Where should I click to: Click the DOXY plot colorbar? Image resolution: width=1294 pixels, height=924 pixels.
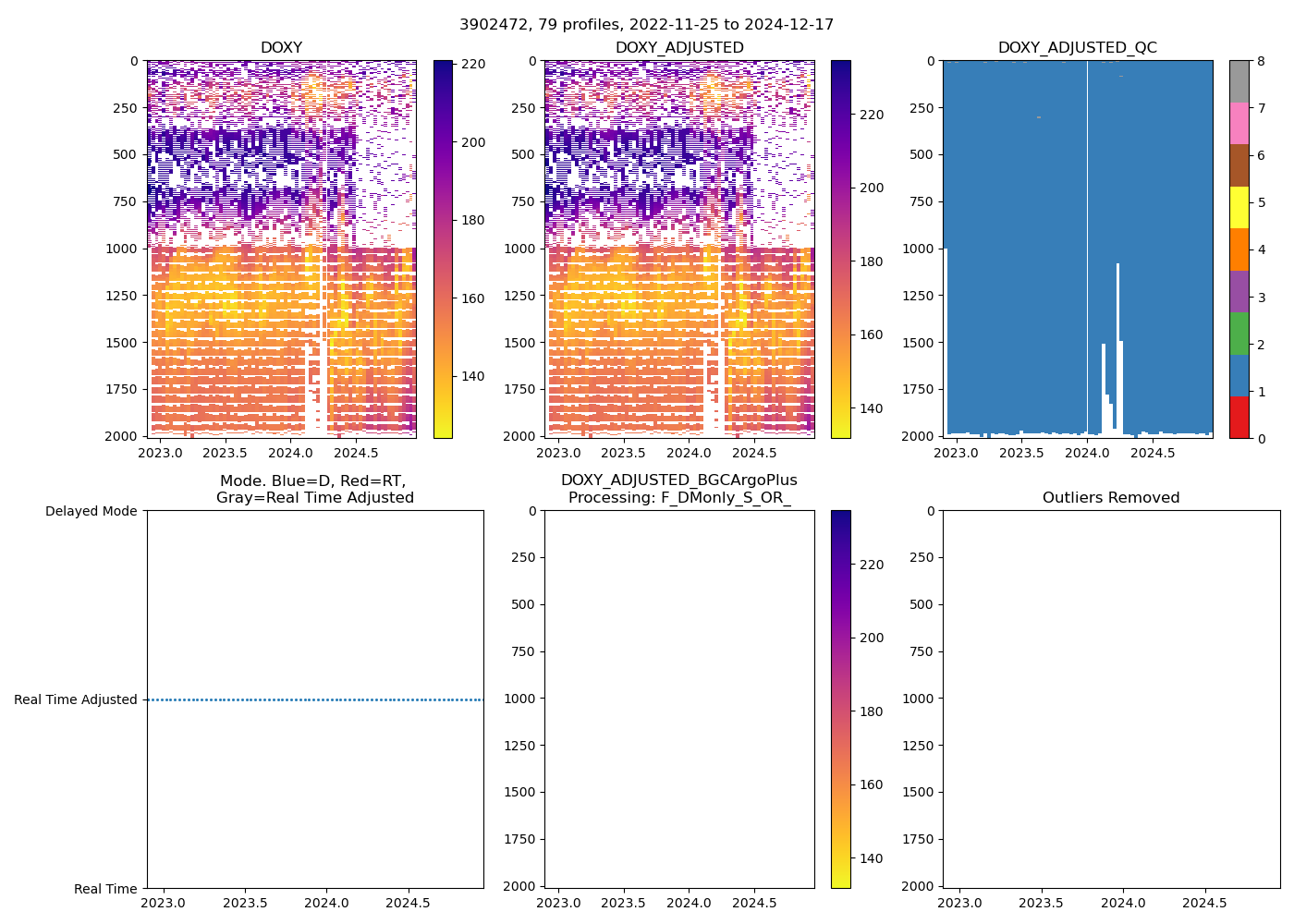point(443,249)
